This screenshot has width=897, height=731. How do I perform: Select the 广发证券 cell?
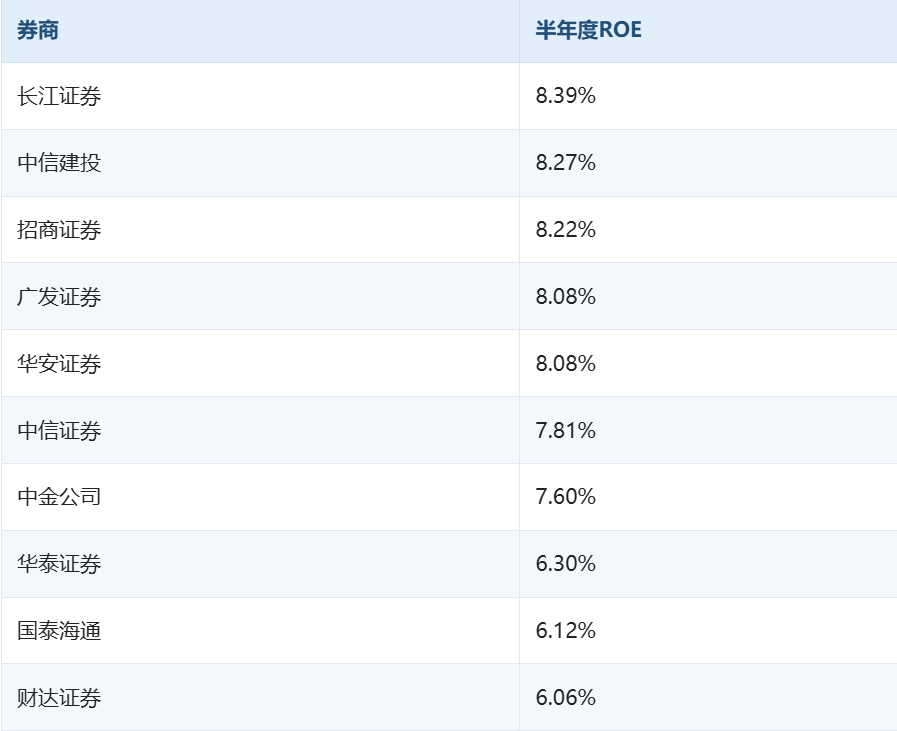(x=260, y=296)
